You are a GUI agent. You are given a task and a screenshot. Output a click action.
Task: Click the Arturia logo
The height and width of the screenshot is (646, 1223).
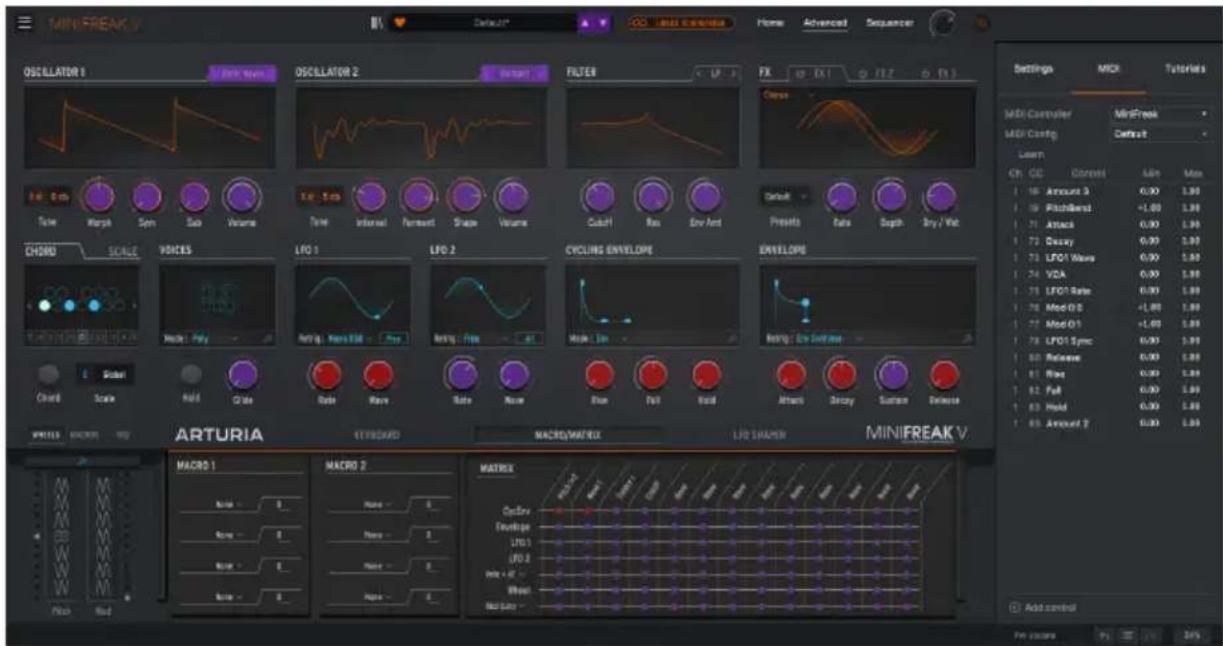click(219, 435)
